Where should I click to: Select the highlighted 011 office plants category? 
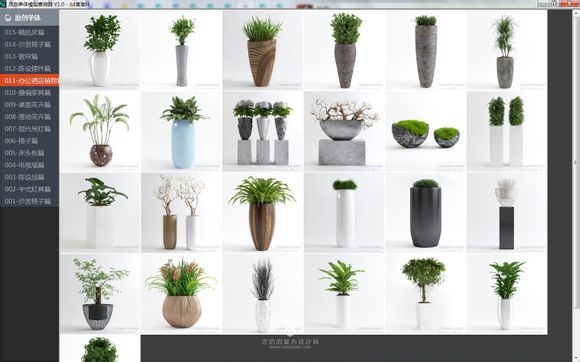tap(29, 81)
